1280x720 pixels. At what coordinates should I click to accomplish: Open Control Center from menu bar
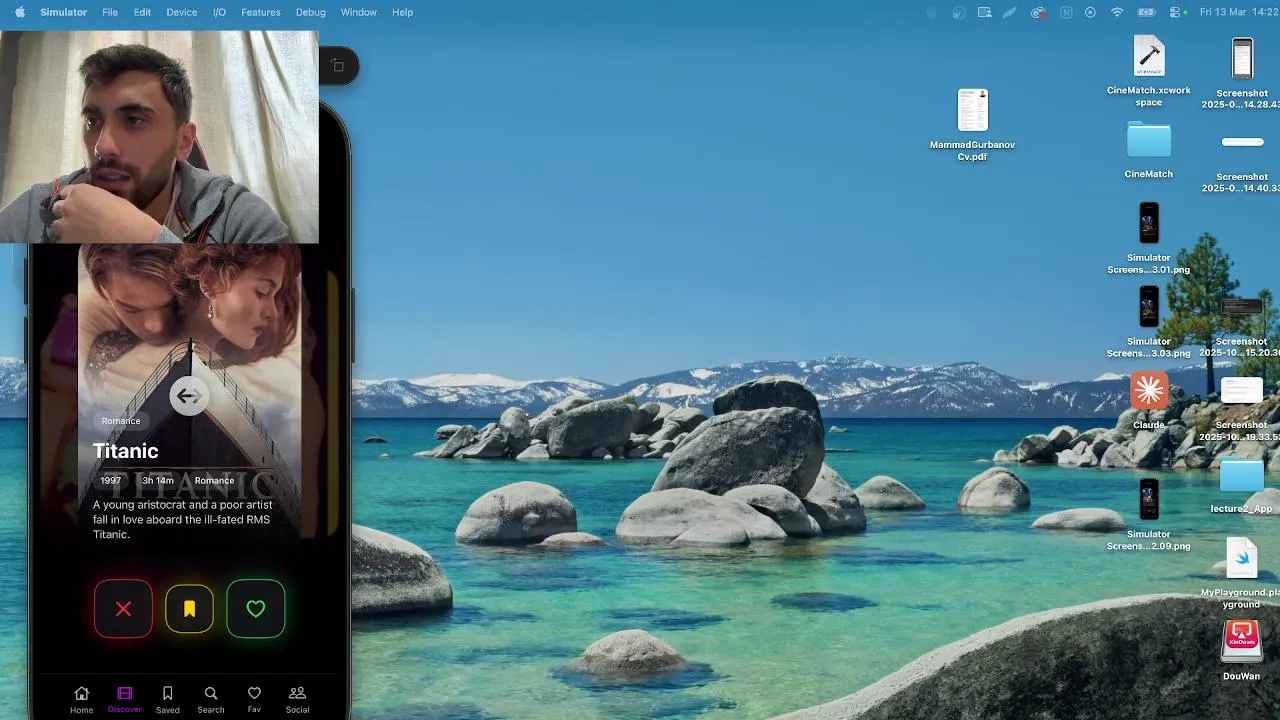1175,12
